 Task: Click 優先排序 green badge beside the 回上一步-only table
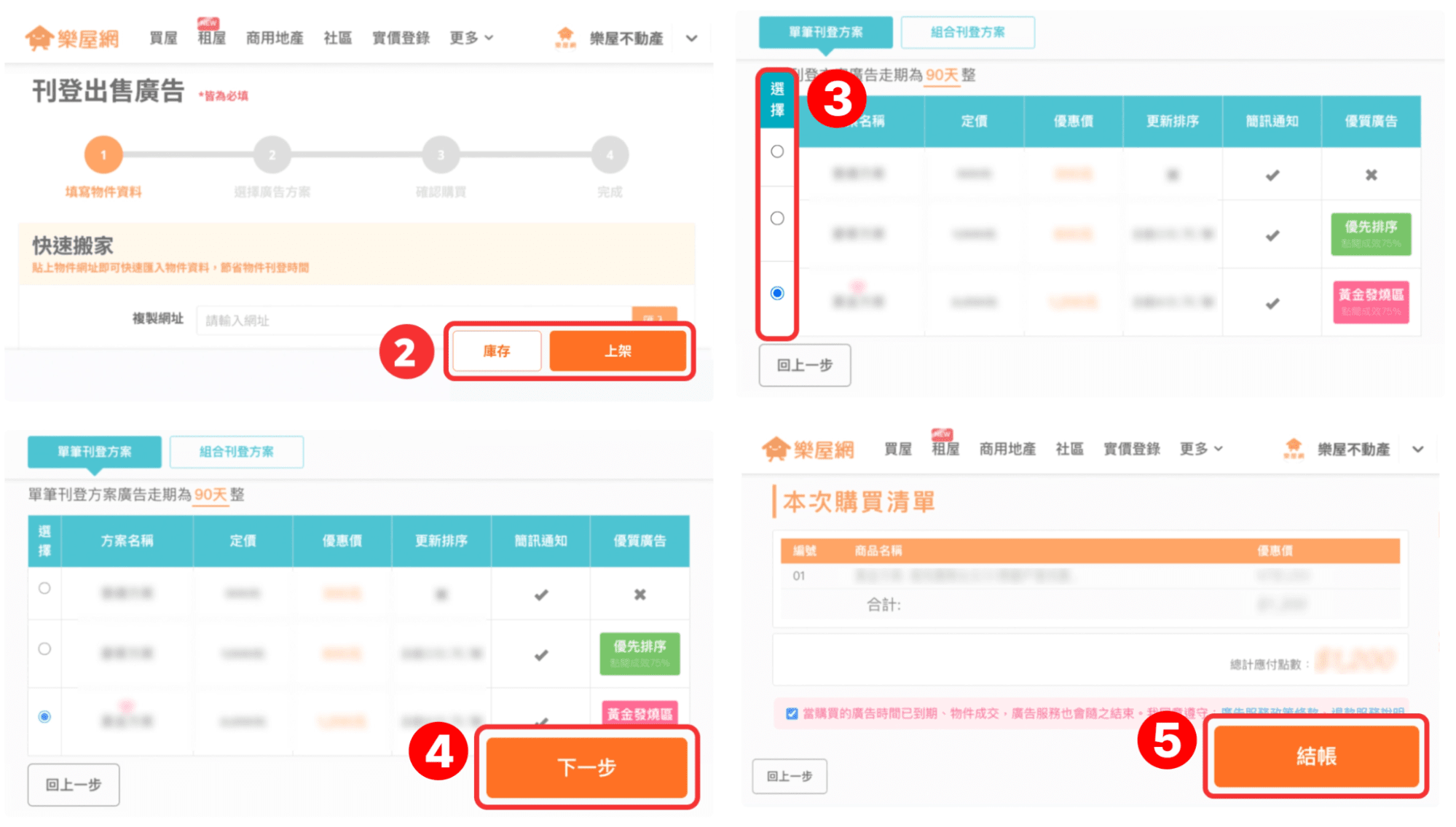pyautogui.click(x=1371, y=234)
